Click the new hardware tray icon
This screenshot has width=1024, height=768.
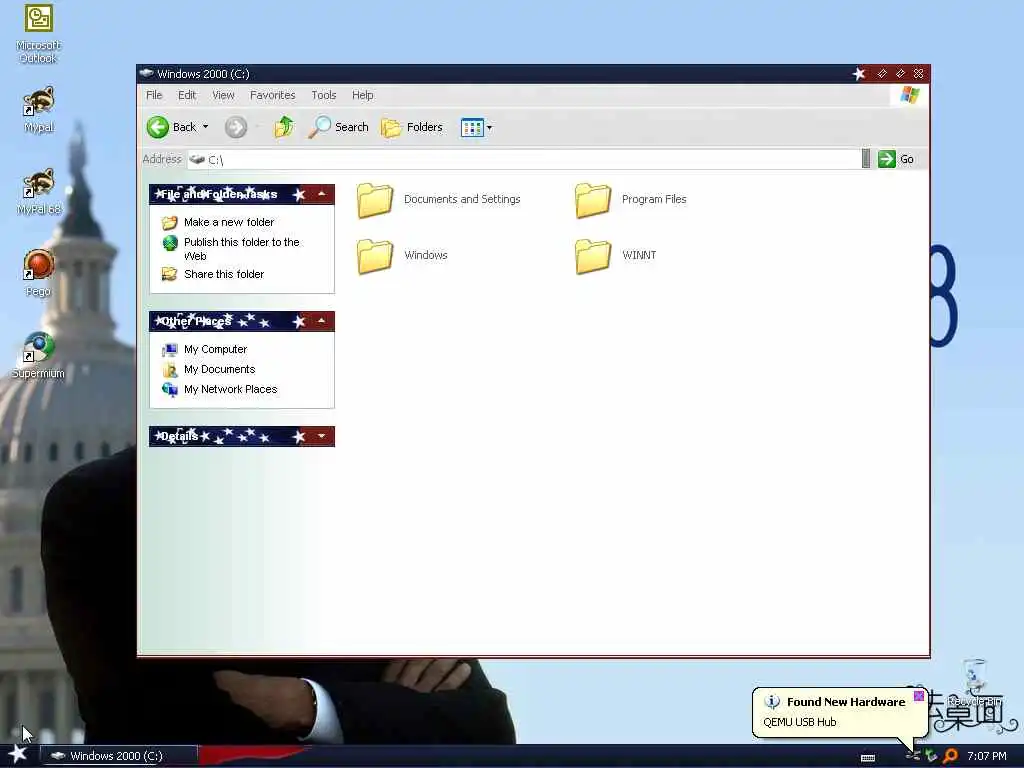(912, 756)
